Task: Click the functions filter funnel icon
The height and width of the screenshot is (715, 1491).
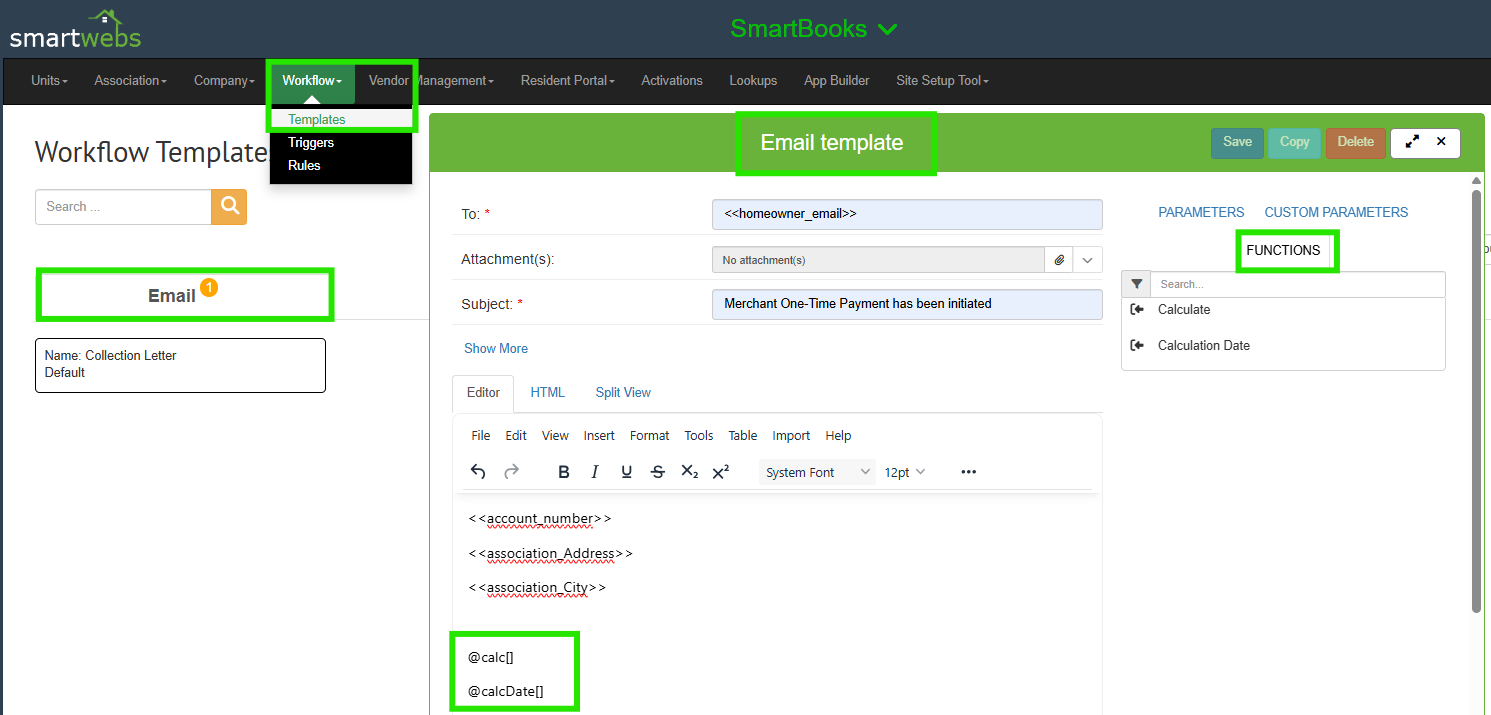Action: [x=1136, y=284]
